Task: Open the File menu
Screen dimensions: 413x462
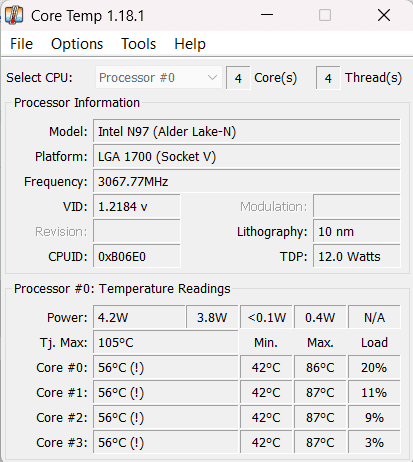Action: coord(21,44)
